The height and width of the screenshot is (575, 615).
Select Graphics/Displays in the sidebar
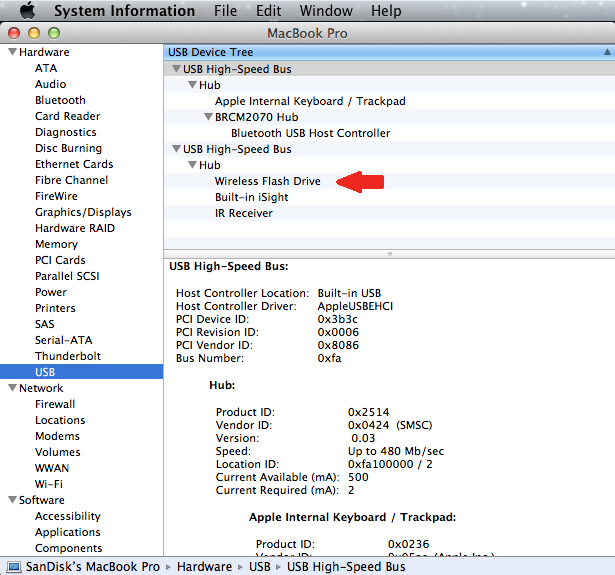(83, 212)
